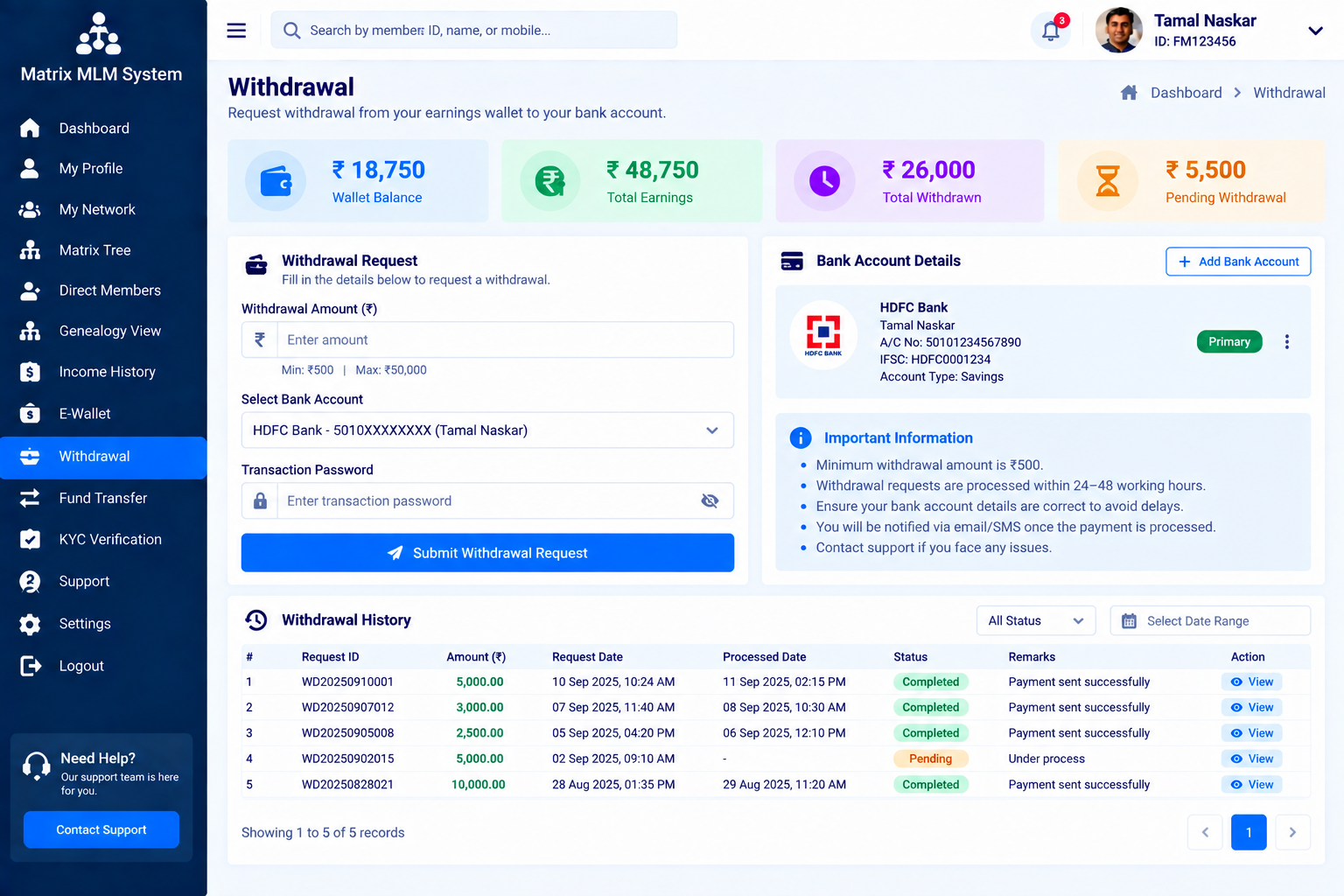1344x896 pixels.
Task: Focus the Withdrawal Amount input field
Action: [487, 339]
